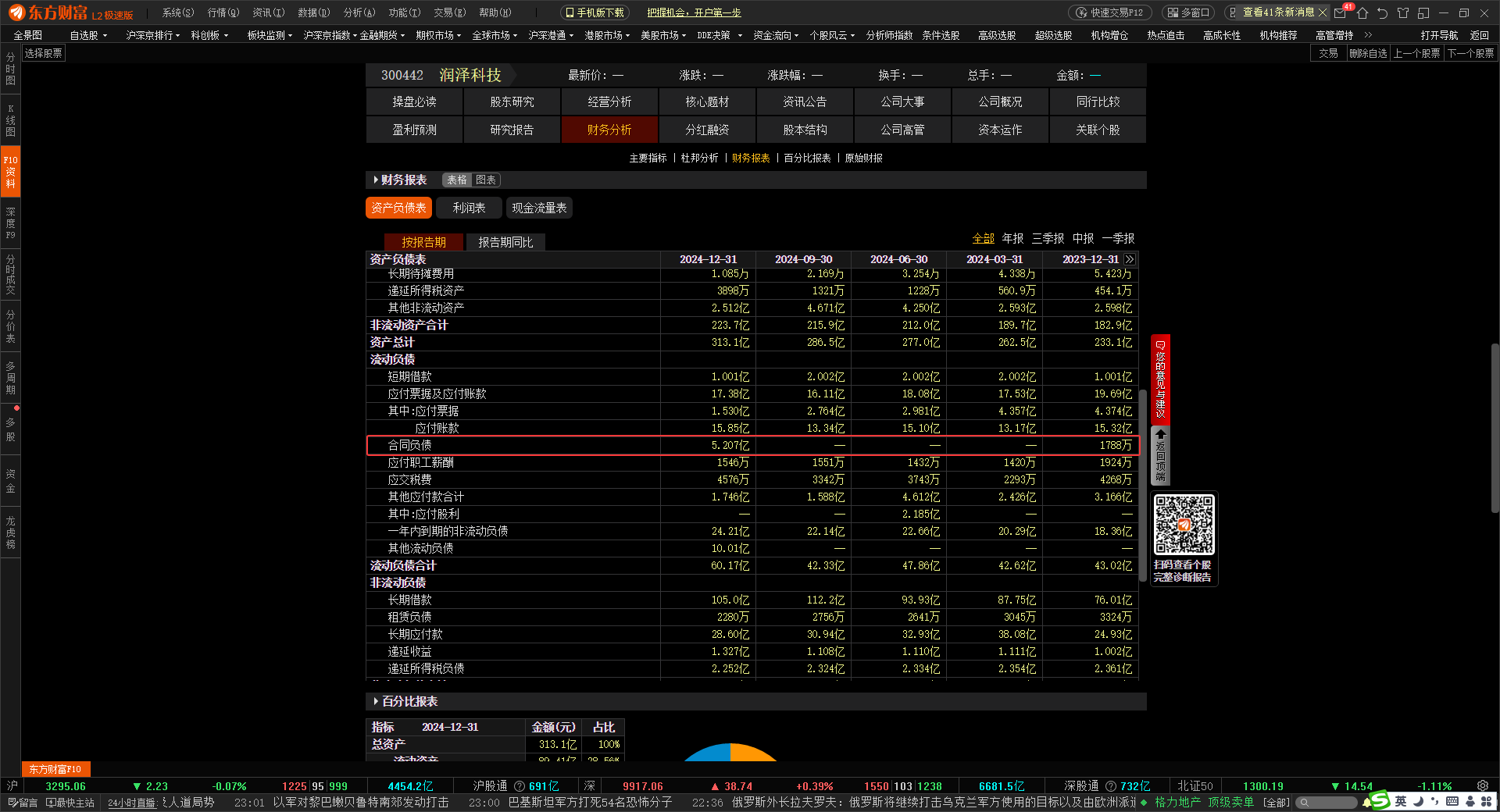Open settings gear in status bar
This screenshot has height=812, width=1500.
(1482, 786)
